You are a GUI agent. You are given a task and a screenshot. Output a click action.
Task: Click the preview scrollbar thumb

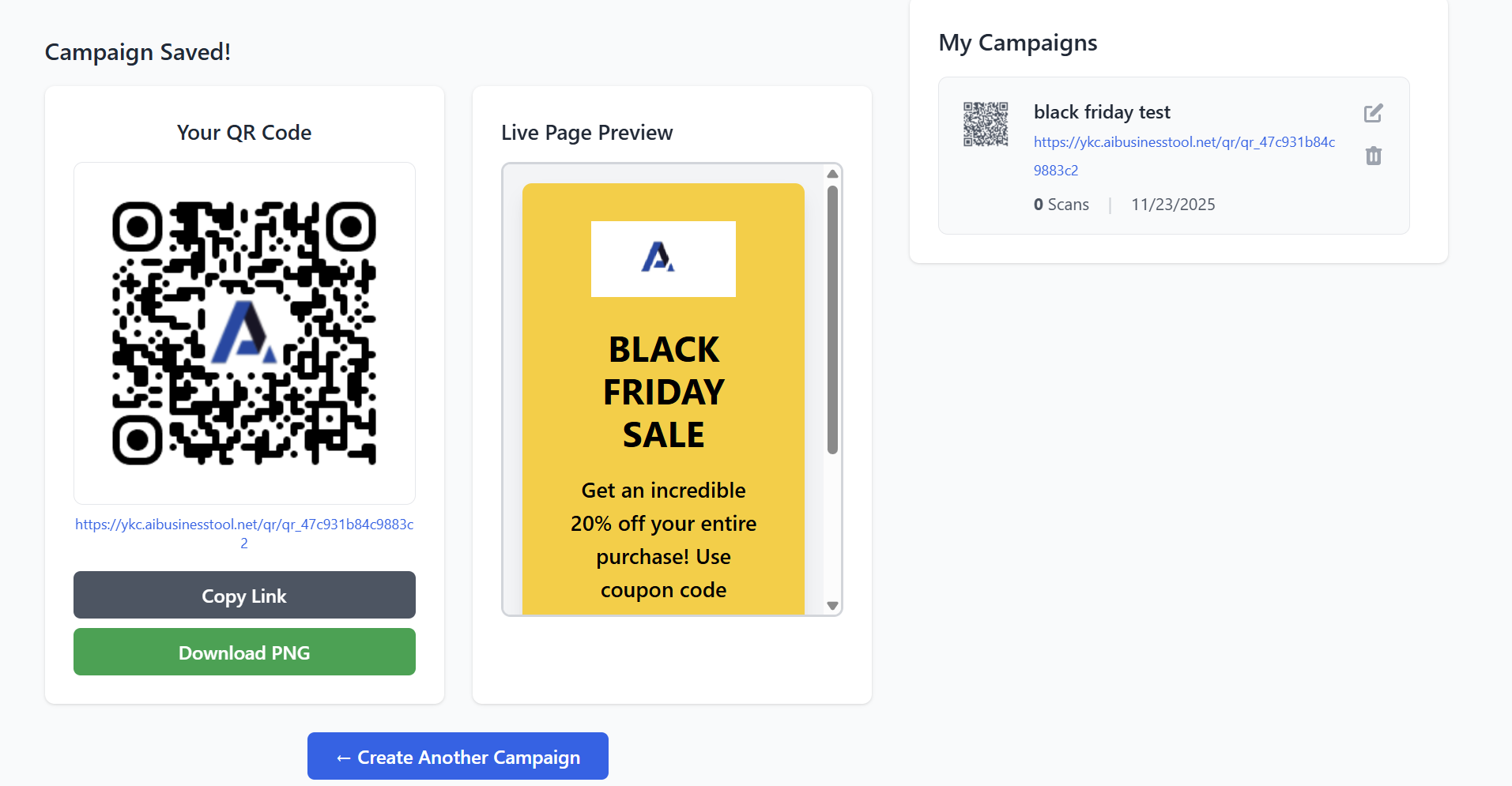(832, 319)
